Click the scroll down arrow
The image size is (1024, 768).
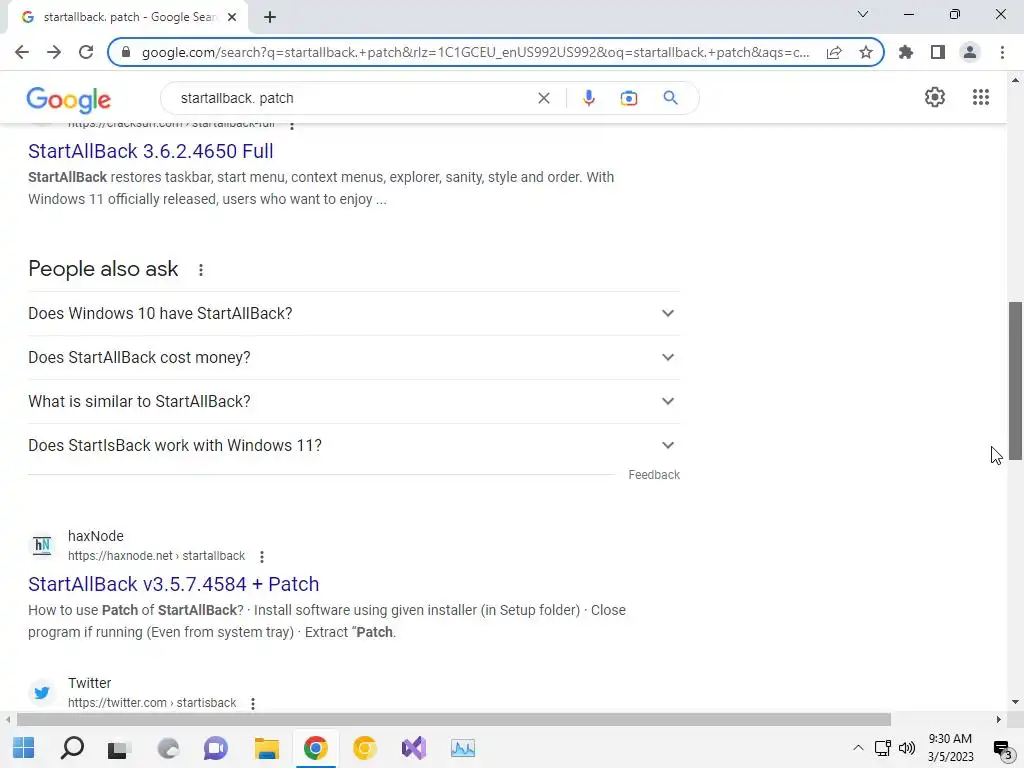tap(1015, 702)
